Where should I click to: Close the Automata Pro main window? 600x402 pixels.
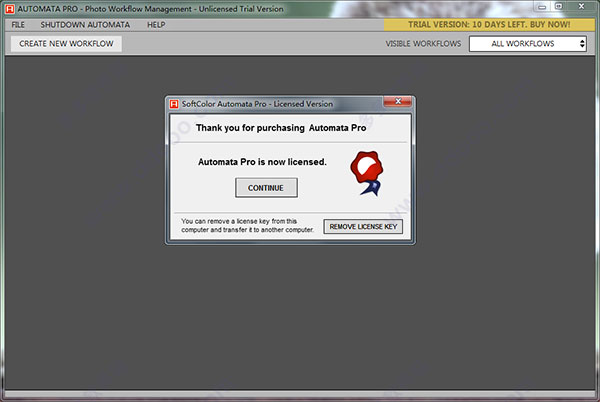tap(581, 7)
